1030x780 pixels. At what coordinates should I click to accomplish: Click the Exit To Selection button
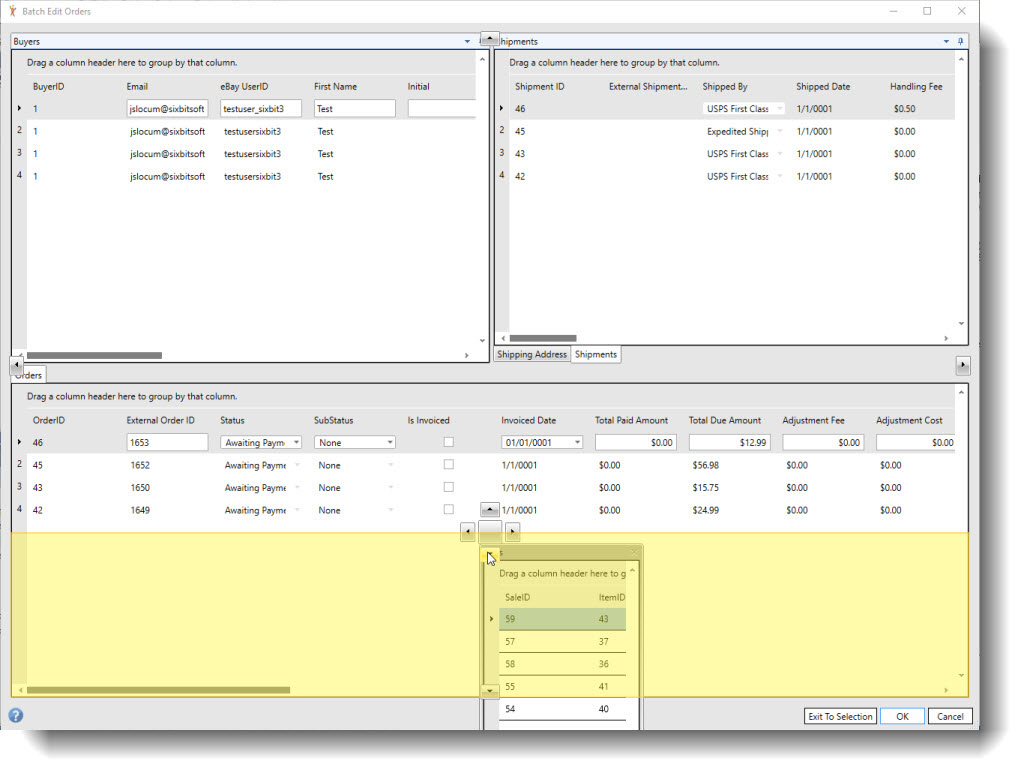tap(840, 716)
